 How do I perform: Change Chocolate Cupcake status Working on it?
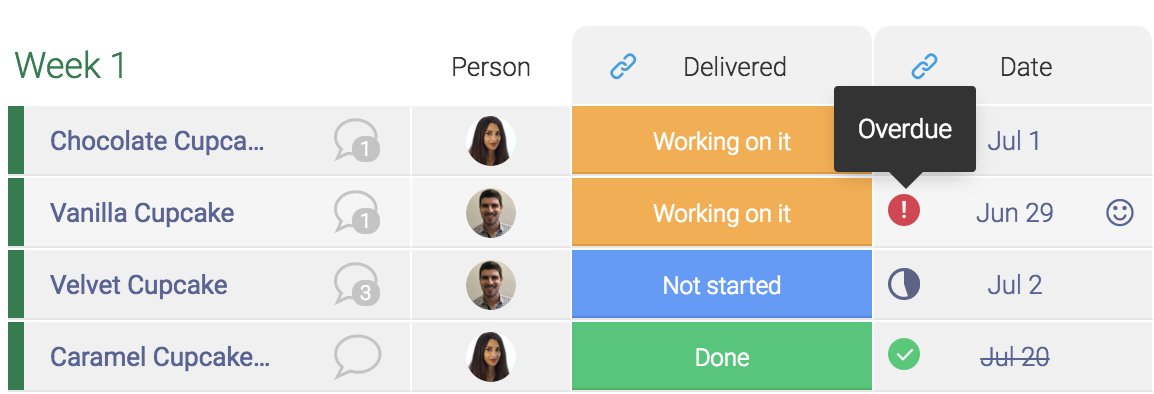point(721,140)
